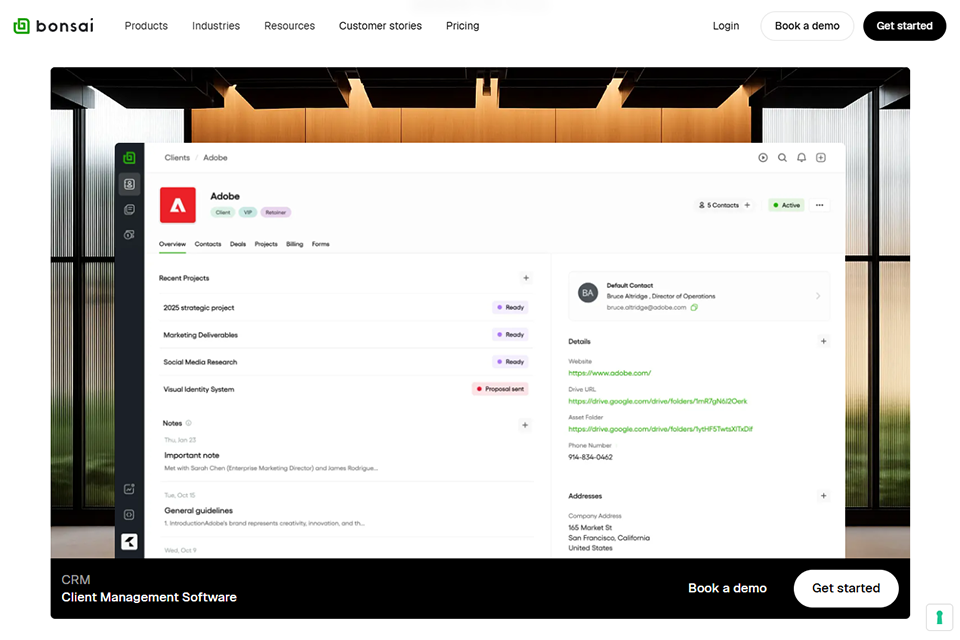Open the Industries menu
The height and width of the screenshot is (640, 960).
pyautogui.click(x=216, y=26)
